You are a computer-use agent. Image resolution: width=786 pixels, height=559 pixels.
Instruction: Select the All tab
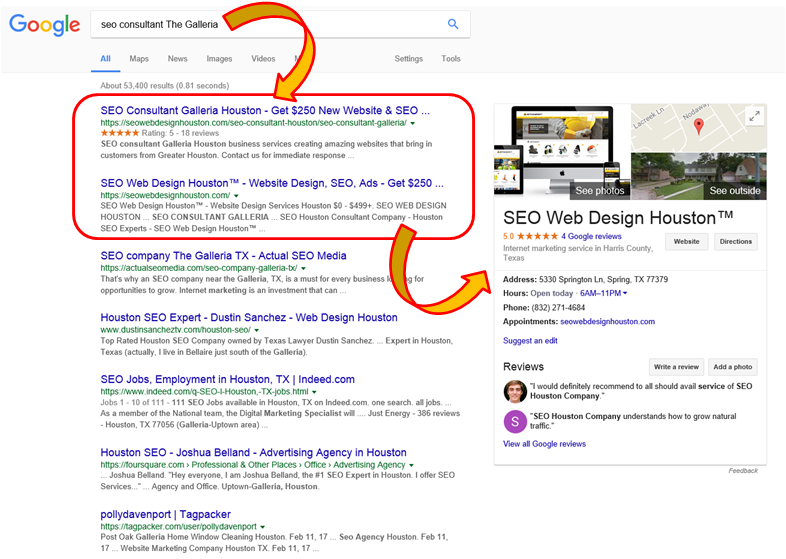coord(105,59)
